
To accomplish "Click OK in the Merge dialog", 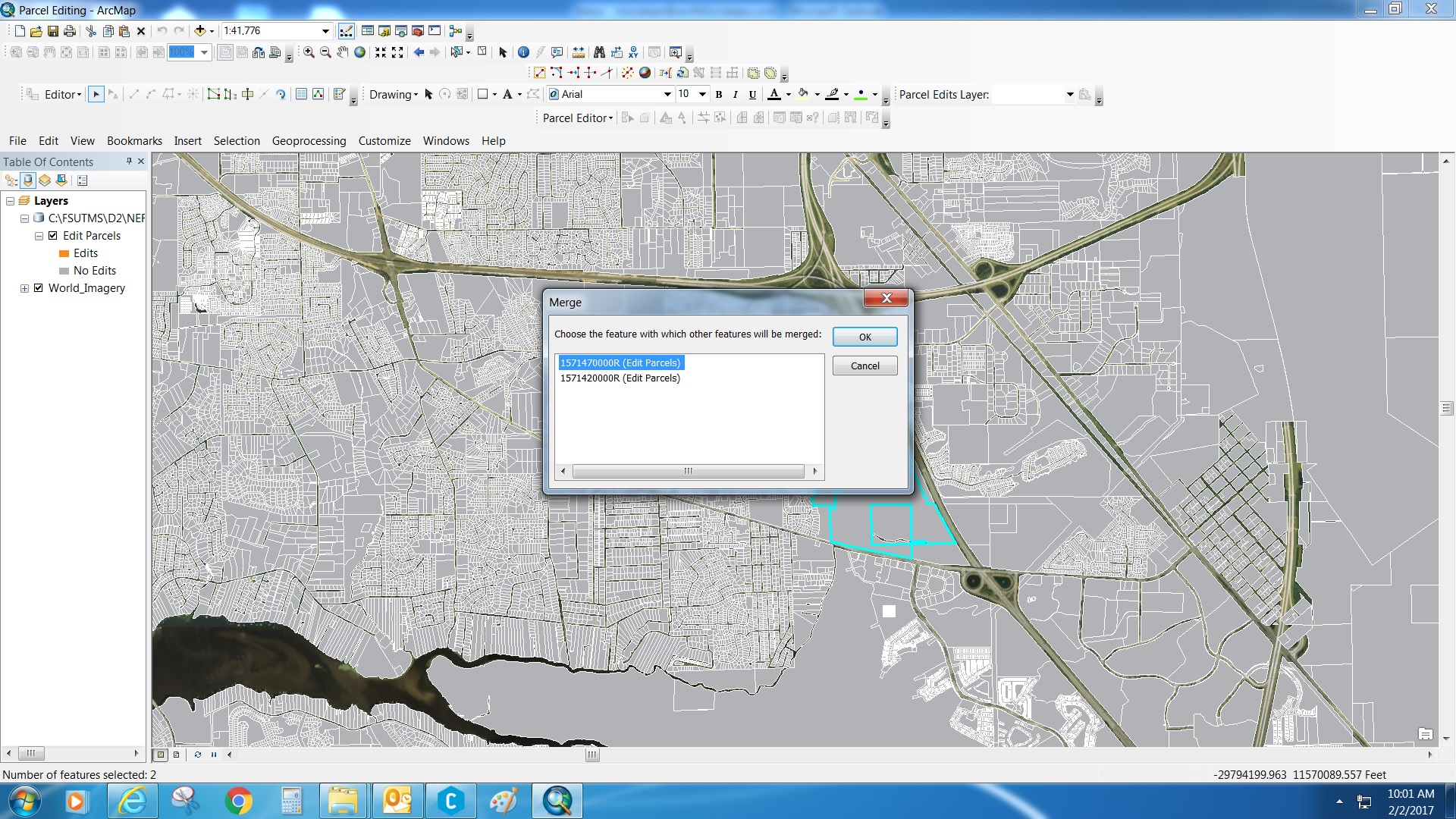I will tap(864, 337).
